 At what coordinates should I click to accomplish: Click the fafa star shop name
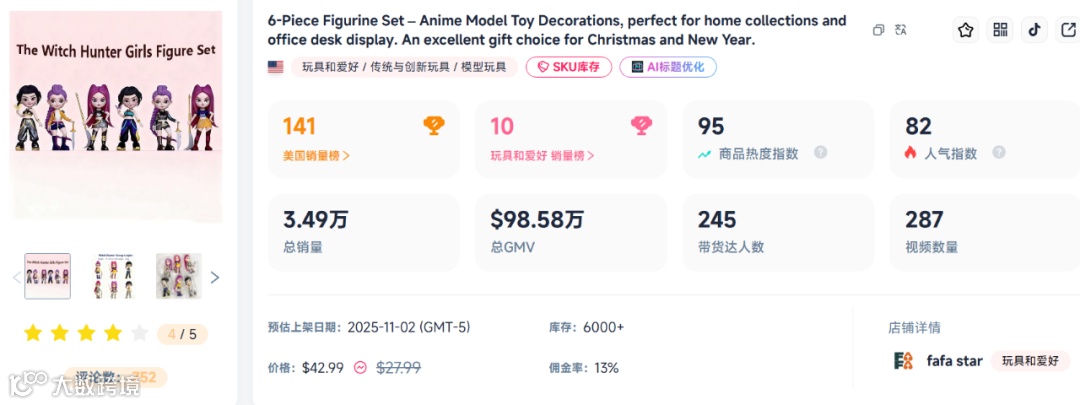point(954,361)
